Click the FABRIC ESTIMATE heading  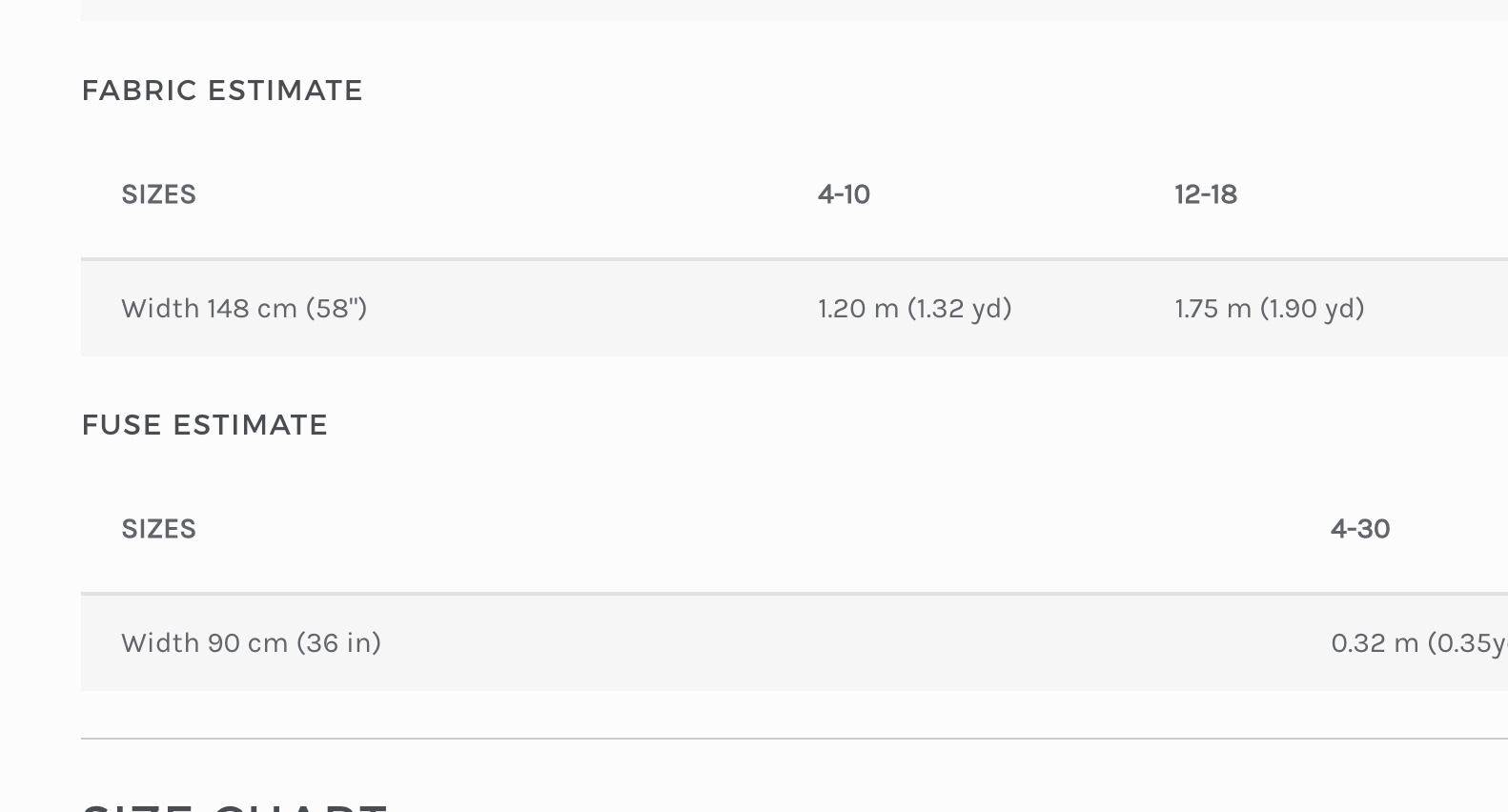point(222,91)
